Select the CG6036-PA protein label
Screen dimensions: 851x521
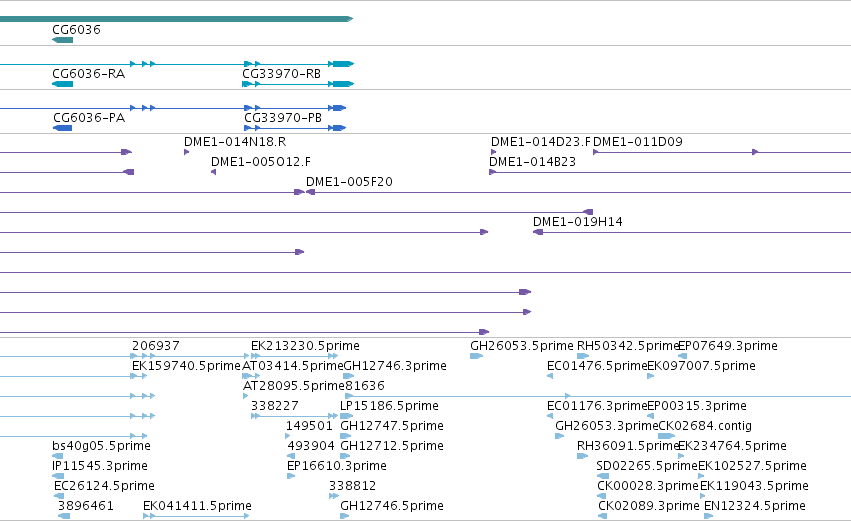[x=89, y=117]
